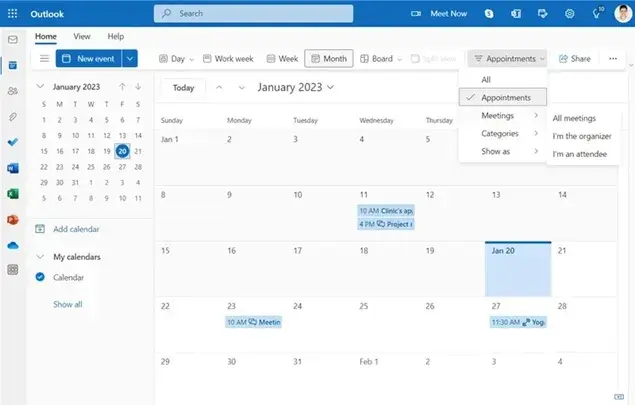Screen dimensions: 635x405
Task: Select the Month view button
Action: [329, 59]
